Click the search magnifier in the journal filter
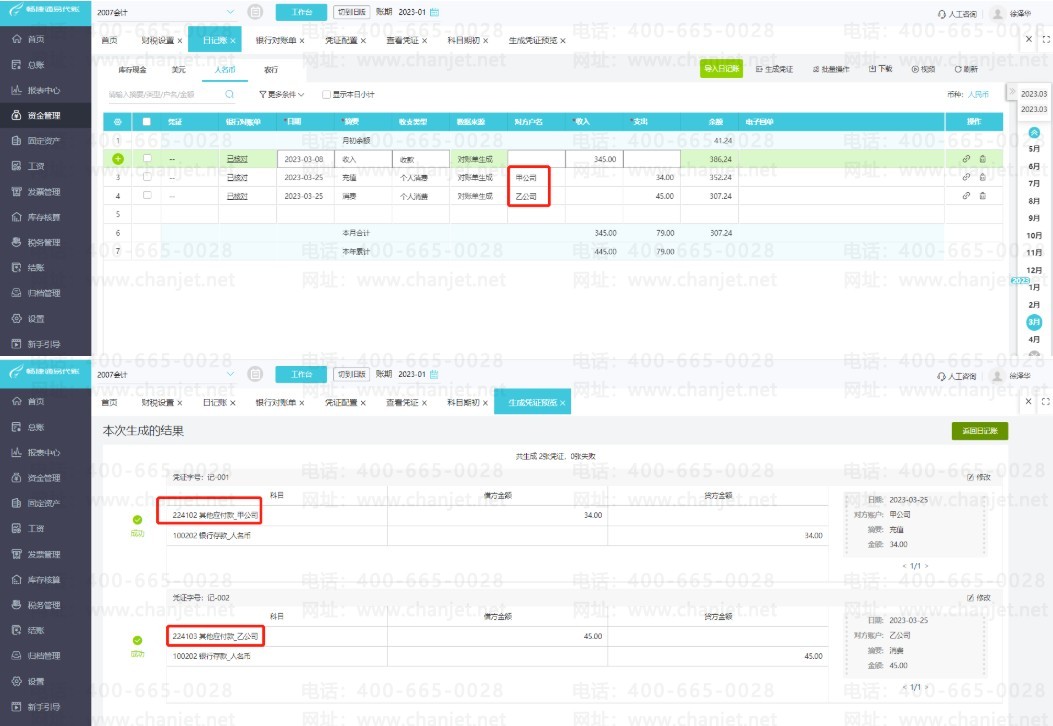Image resolution: width=1053 pixels, height=726 pixels. coord(229,95)
